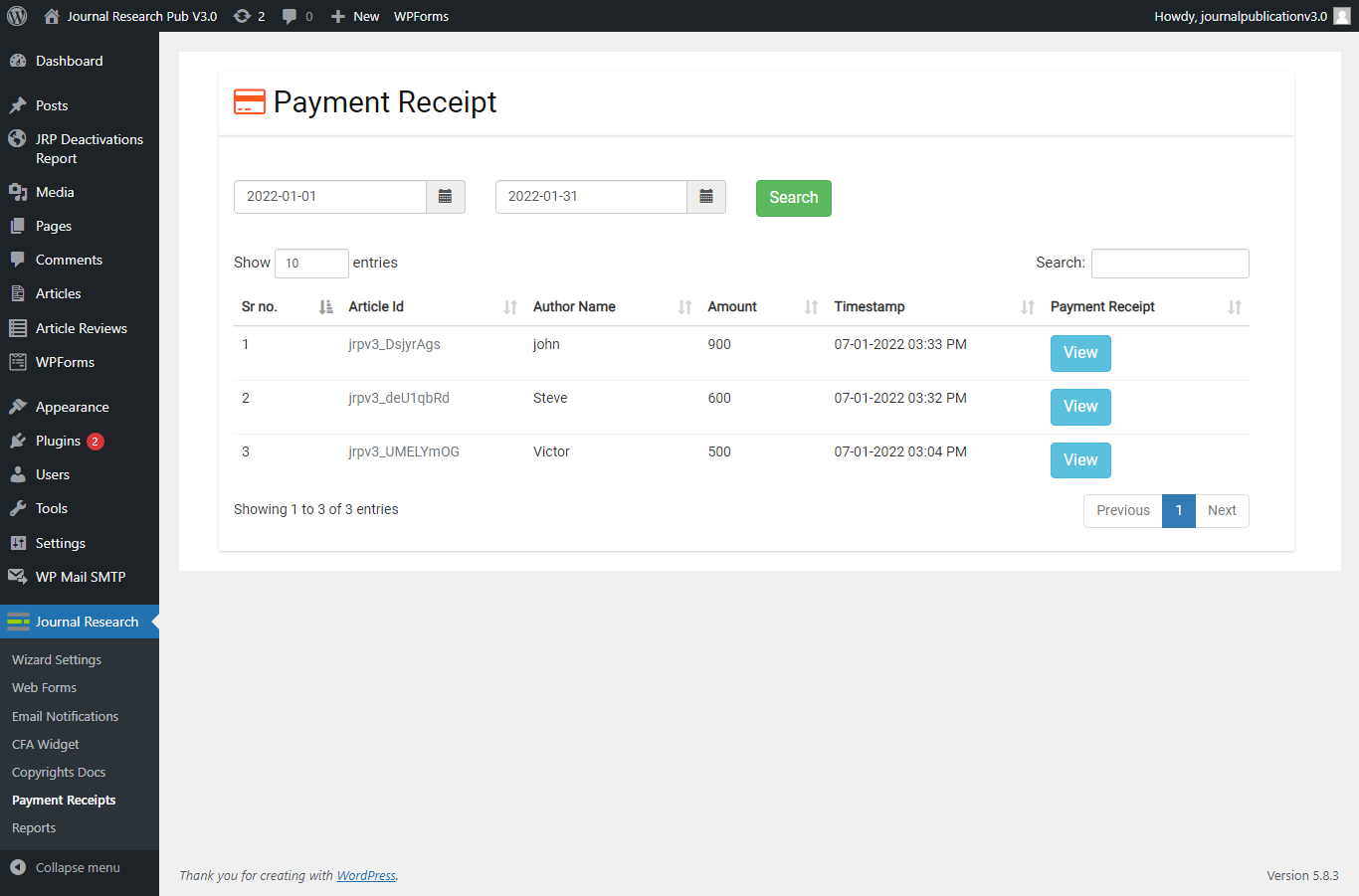Click the Appearance paintbrush icon
This screenshot has height=896, width=1359.
(18, 407)
